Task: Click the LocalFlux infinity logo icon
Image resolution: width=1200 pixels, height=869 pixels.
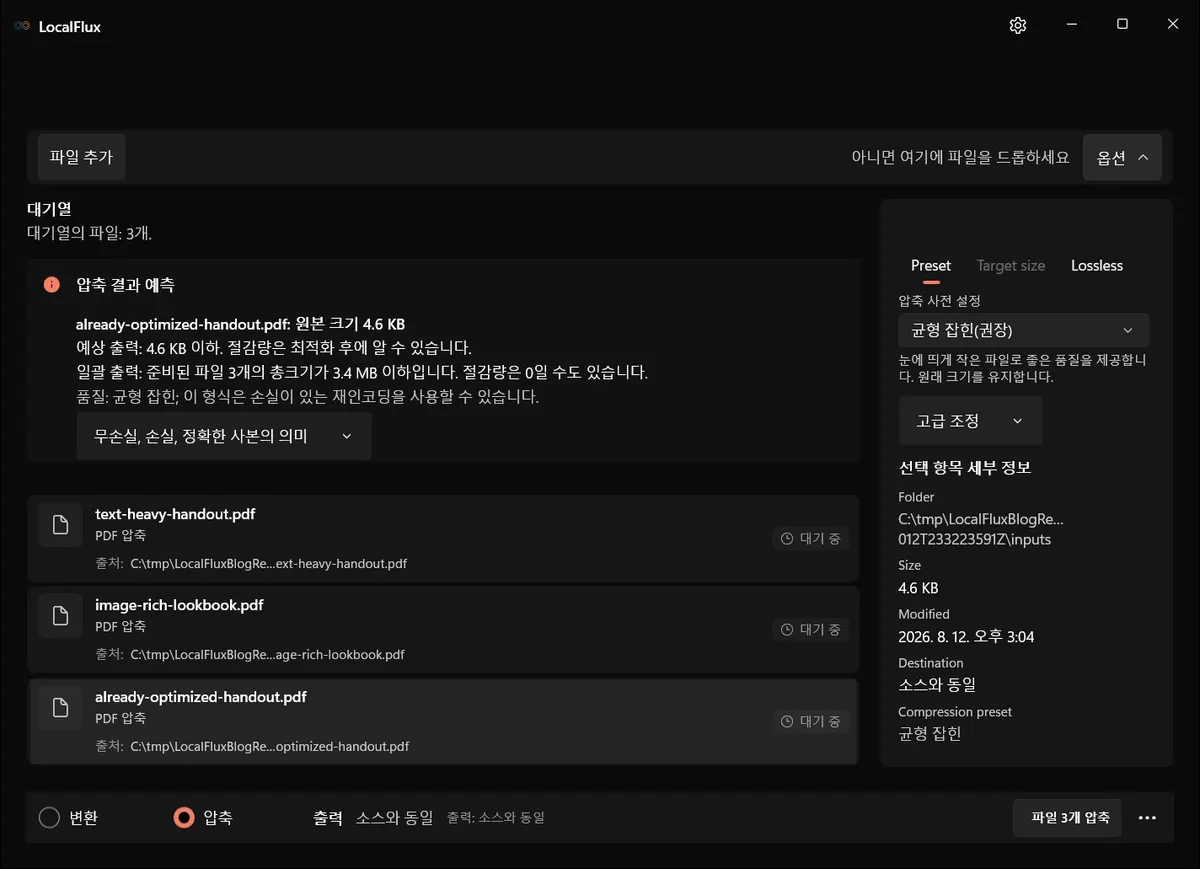Action: click(x=22, y=26)
